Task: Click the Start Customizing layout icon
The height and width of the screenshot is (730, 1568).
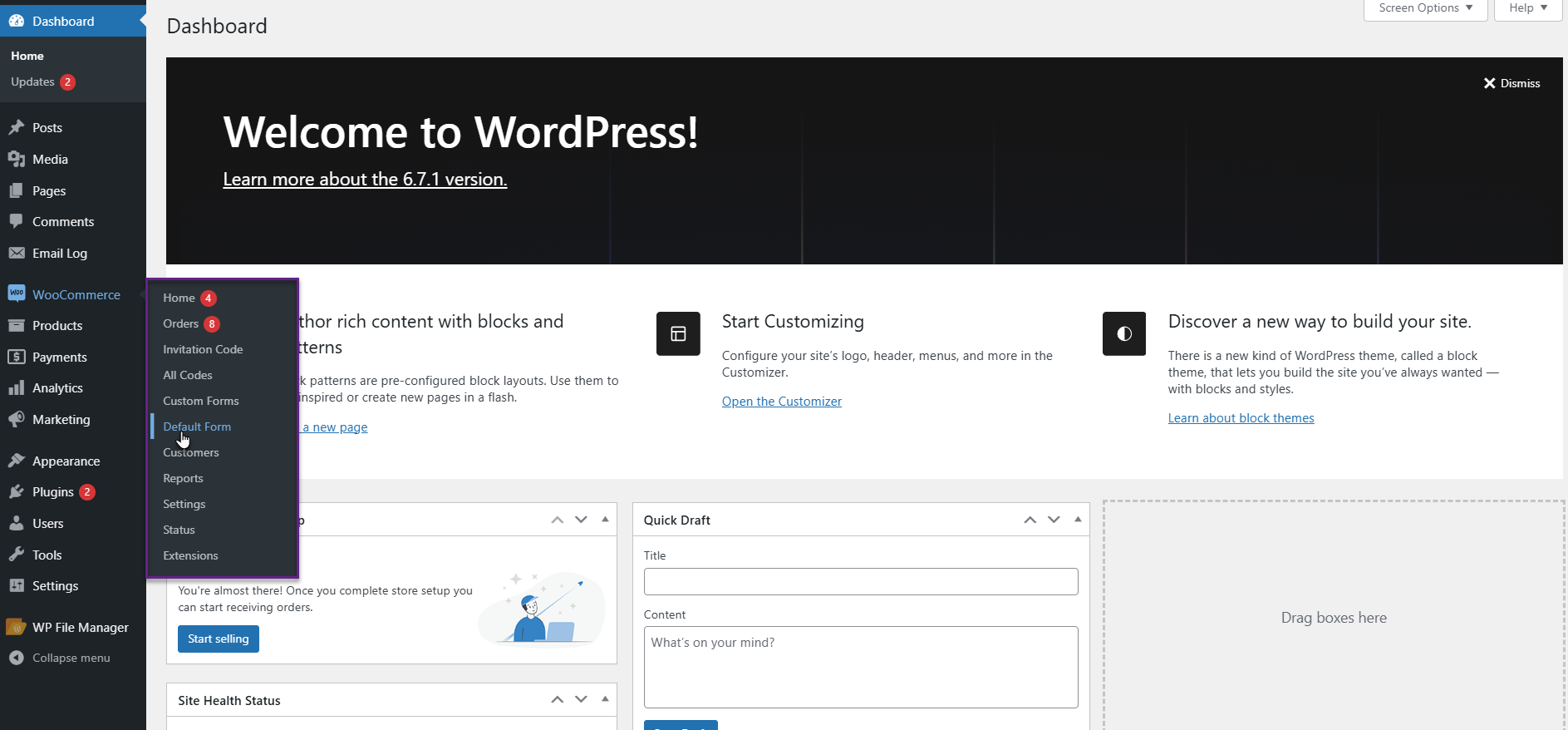Action: click(678, 333)
